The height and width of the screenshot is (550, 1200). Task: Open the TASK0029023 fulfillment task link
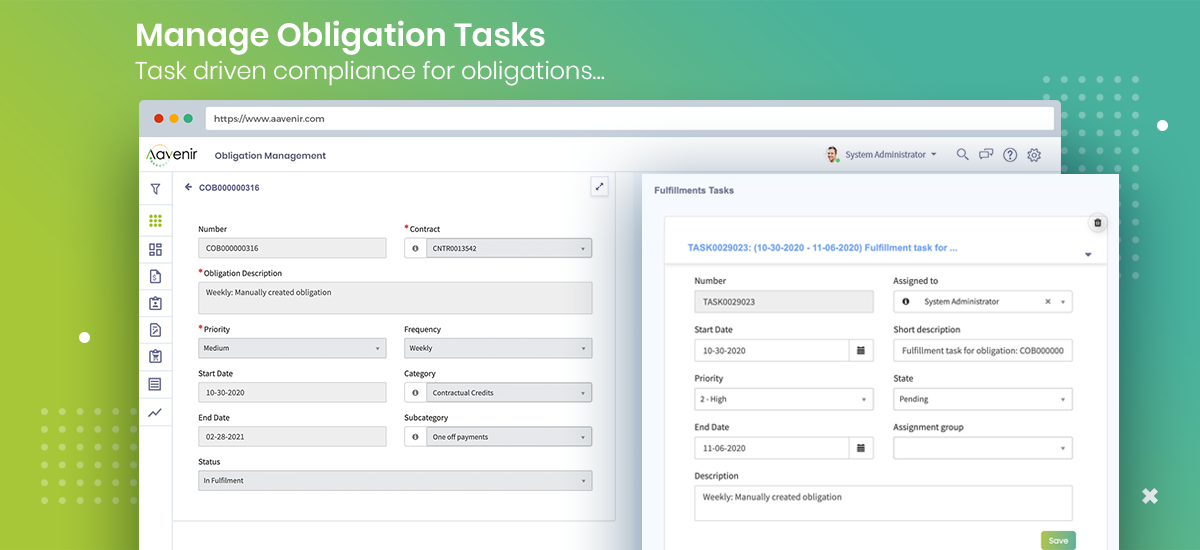(x=823, y=246)
